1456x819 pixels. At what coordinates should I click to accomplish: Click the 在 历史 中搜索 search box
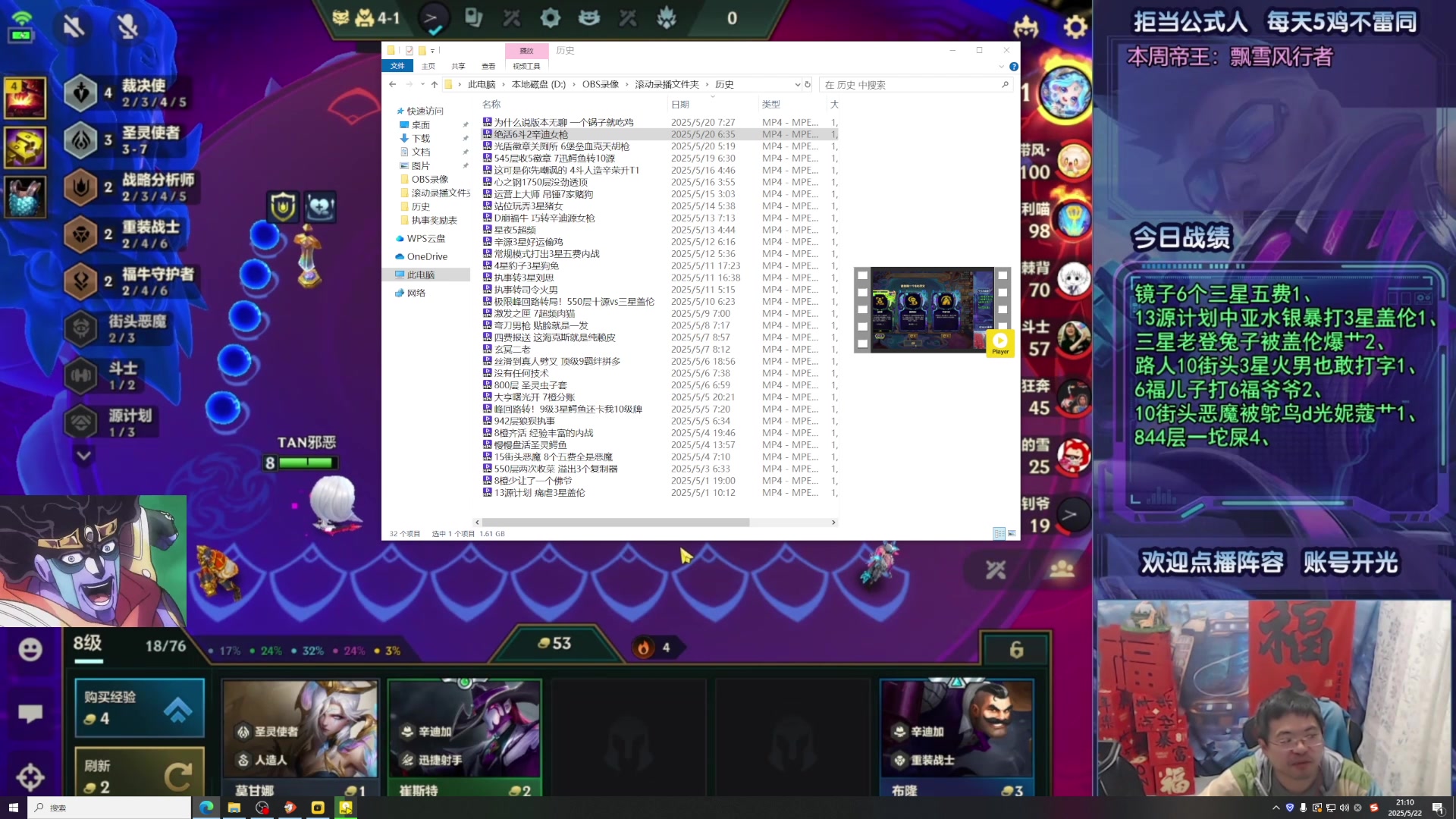coord(916,85)
